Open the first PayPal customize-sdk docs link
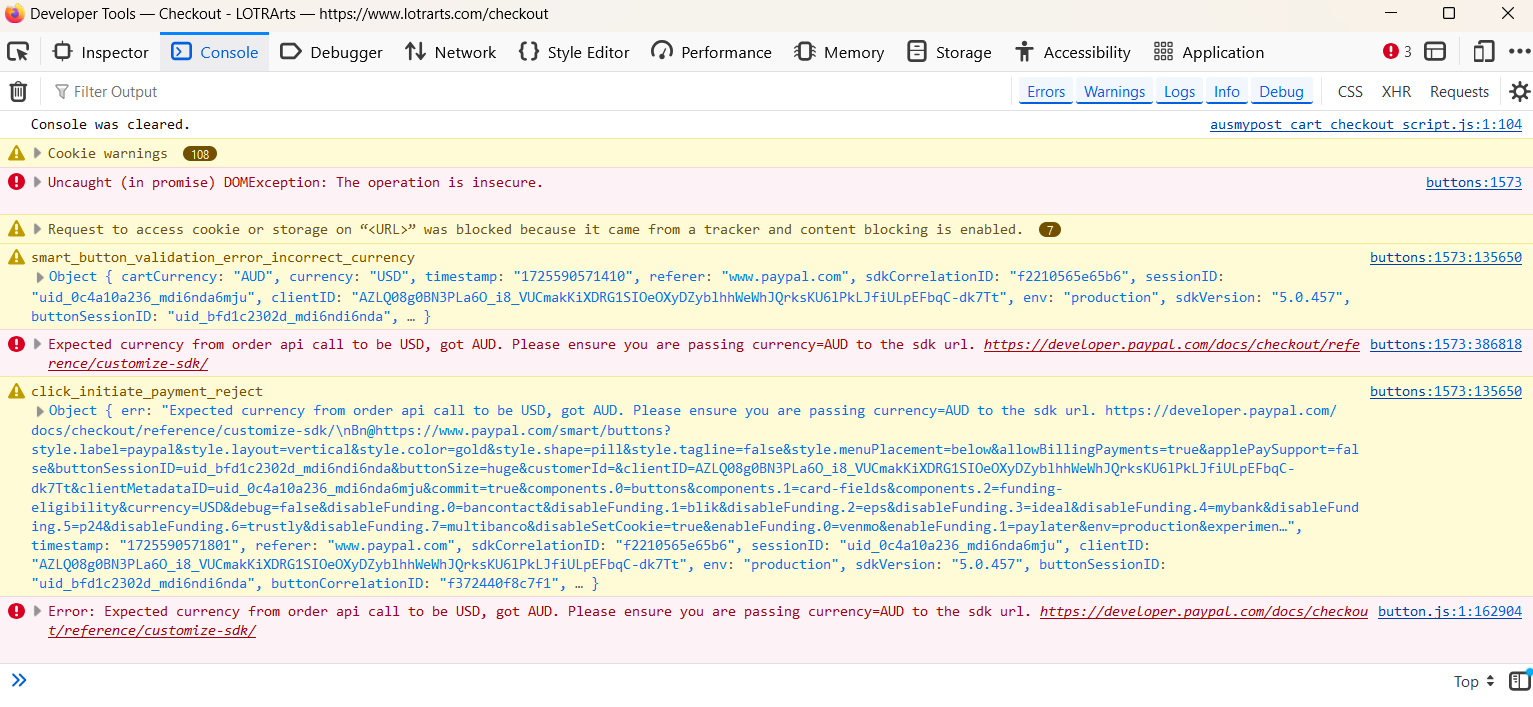Screen dimensions: 1533x707 1171,344
